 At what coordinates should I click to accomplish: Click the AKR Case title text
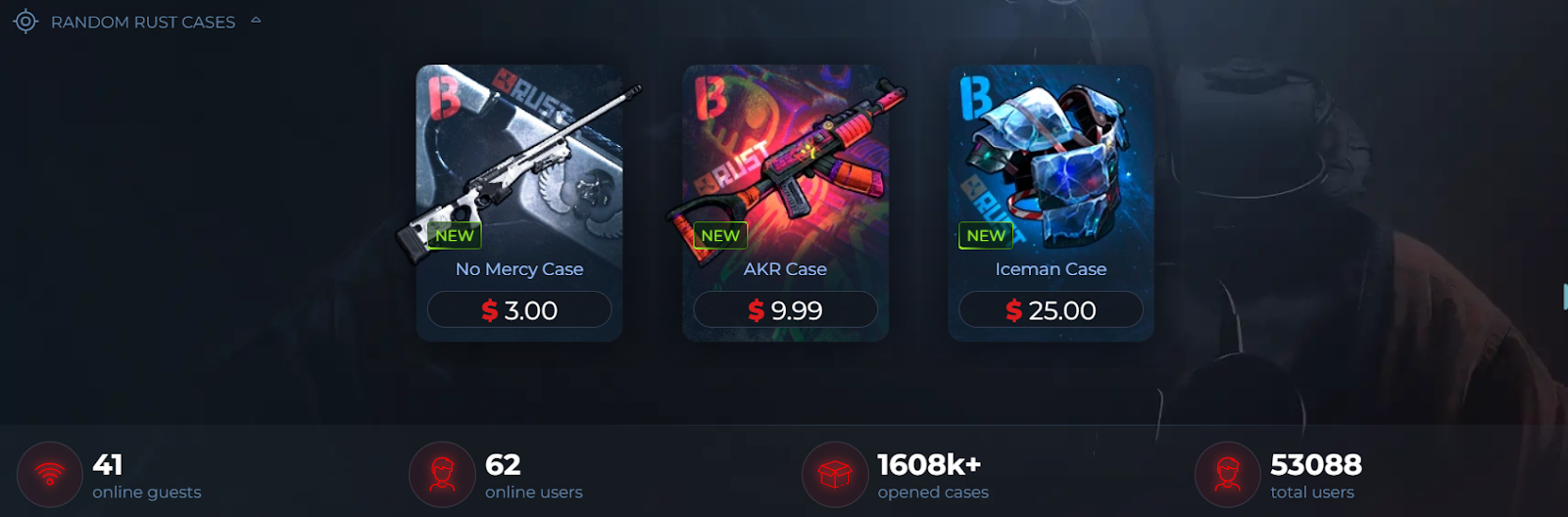(785, 269)
